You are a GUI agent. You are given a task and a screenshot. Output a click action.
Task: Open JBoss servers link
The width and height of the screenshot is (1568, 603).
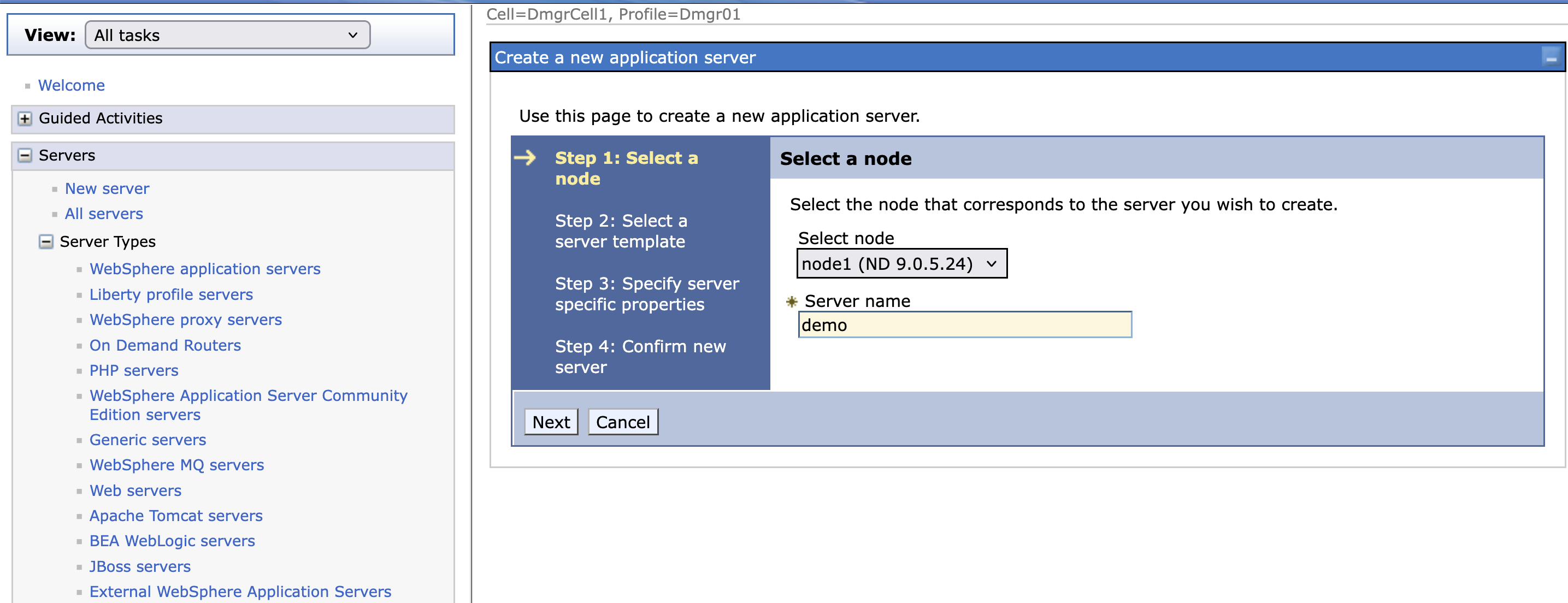click(140, 567)
